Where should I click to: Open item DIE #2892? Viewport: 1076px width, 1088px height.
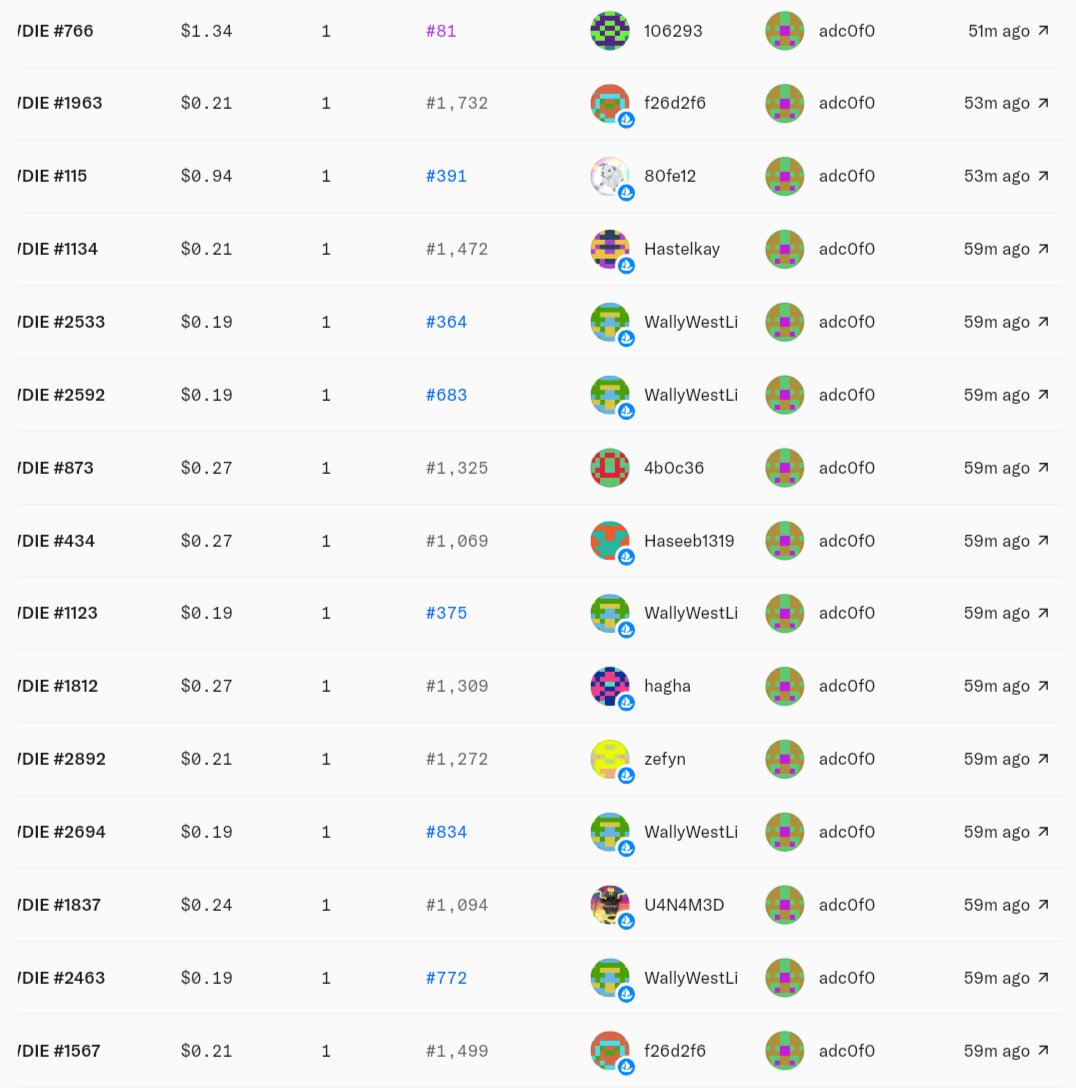point(62,759)
